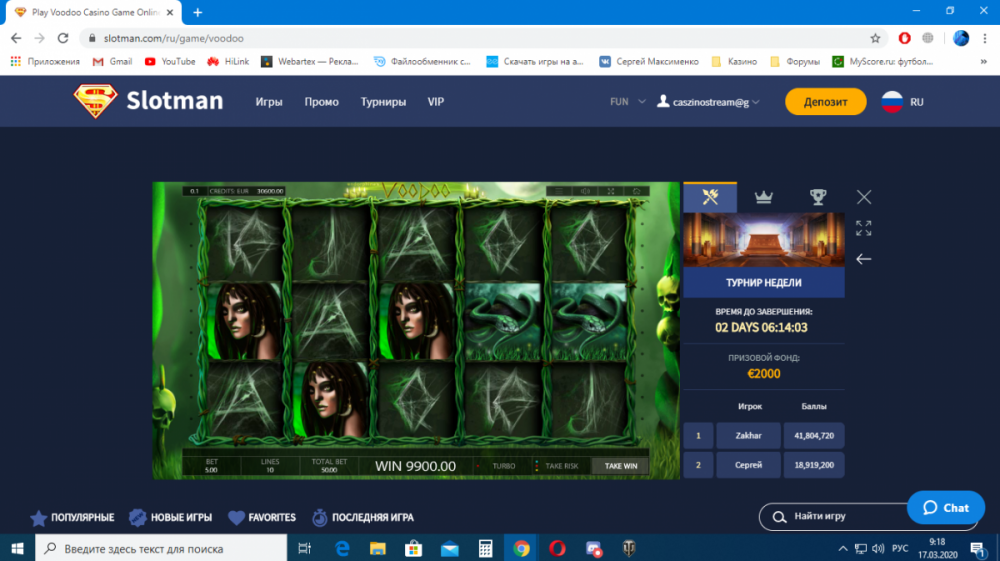Open the Форумы bookmarks folder
The height and width of the screenshot is (561, 1000).
click(x=795, y=62)
